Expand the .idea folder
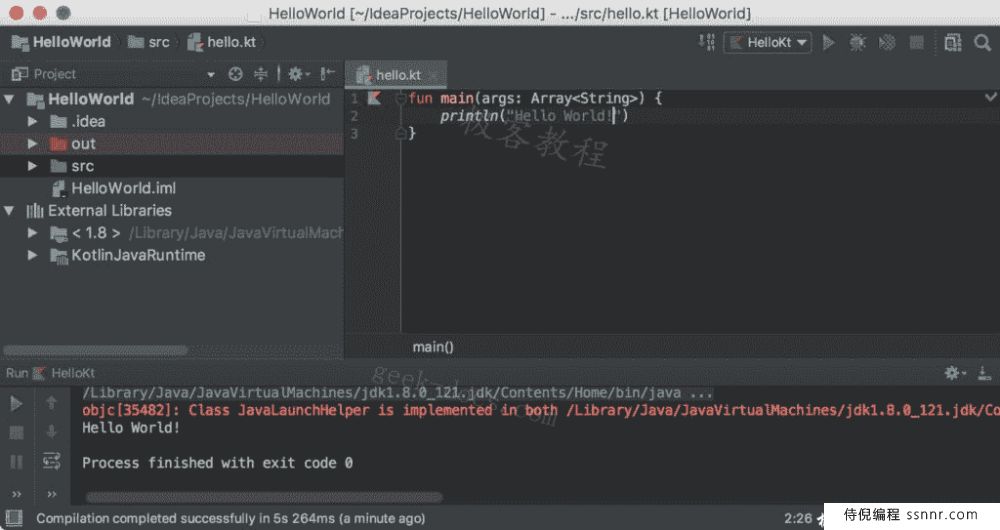Image resolution: width=1000 pixels, height=530 pixels. pos(33,121)
